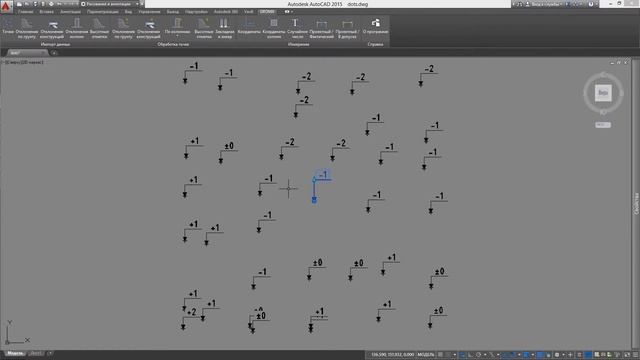Switch to the Vault ribbon tab
The width and height of the screenshot is (640, 360).
pyautogui.click(x=249, y=11)
